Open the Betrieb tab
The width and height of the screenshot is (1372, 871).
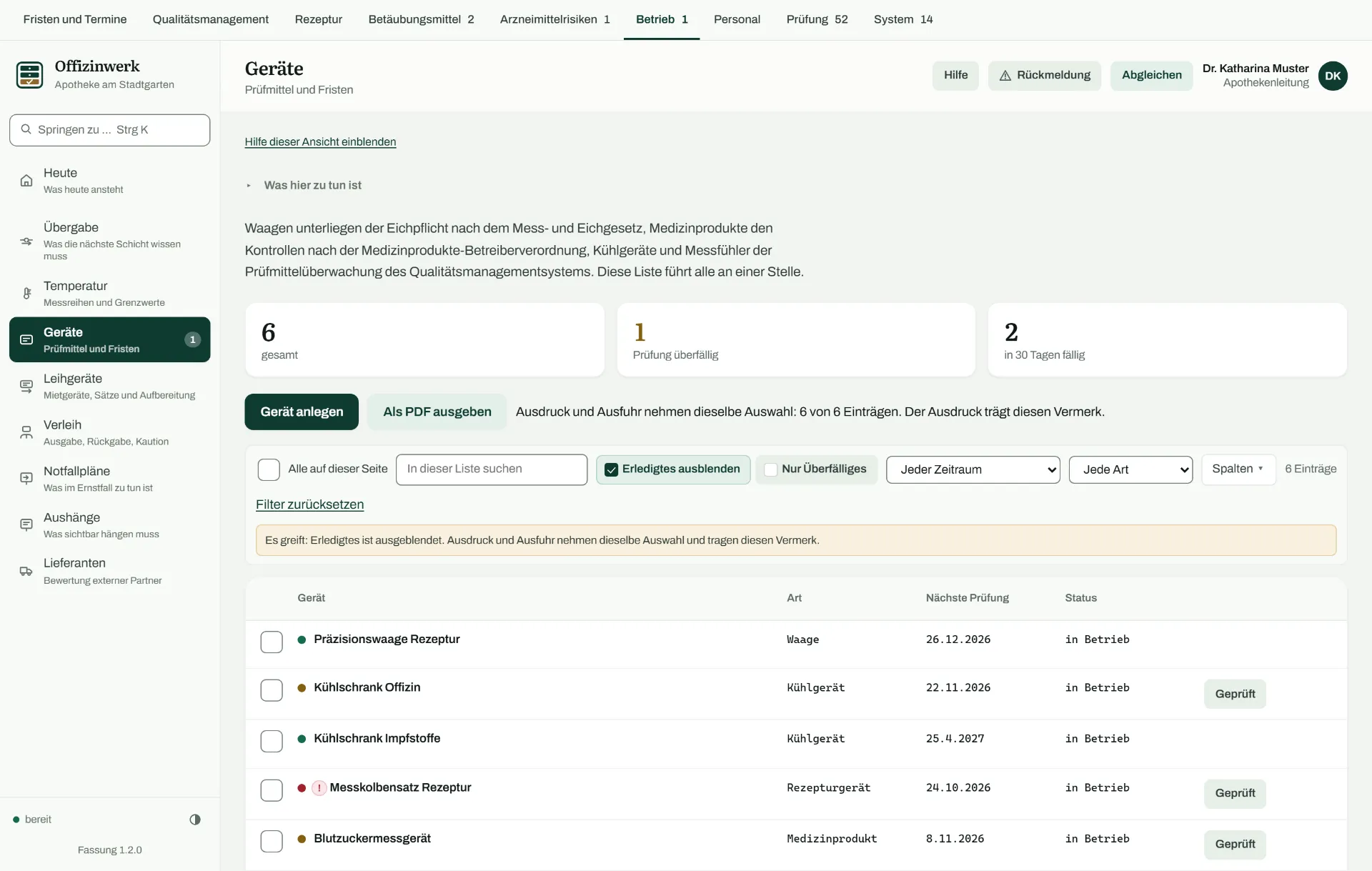click(x=662, y=19)
